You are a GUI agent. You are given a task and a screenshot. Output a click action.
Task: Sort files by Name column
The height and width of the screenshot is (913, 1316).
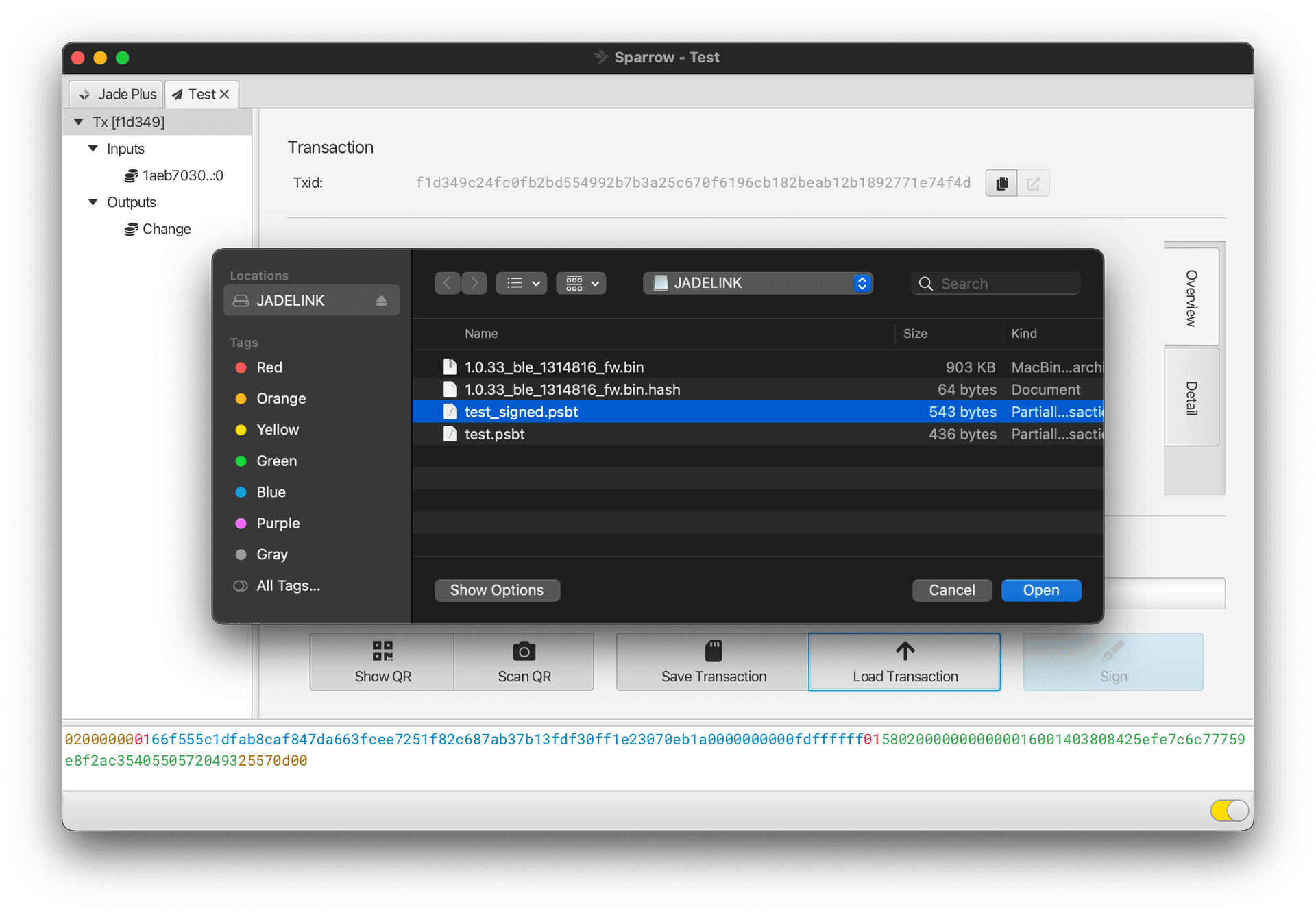coord(481,334)
